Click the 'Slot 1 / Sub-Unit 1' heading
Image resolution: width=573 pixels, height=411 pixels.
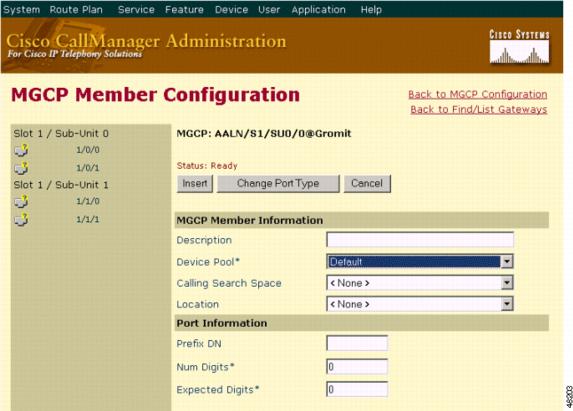(x=61, y=185)
